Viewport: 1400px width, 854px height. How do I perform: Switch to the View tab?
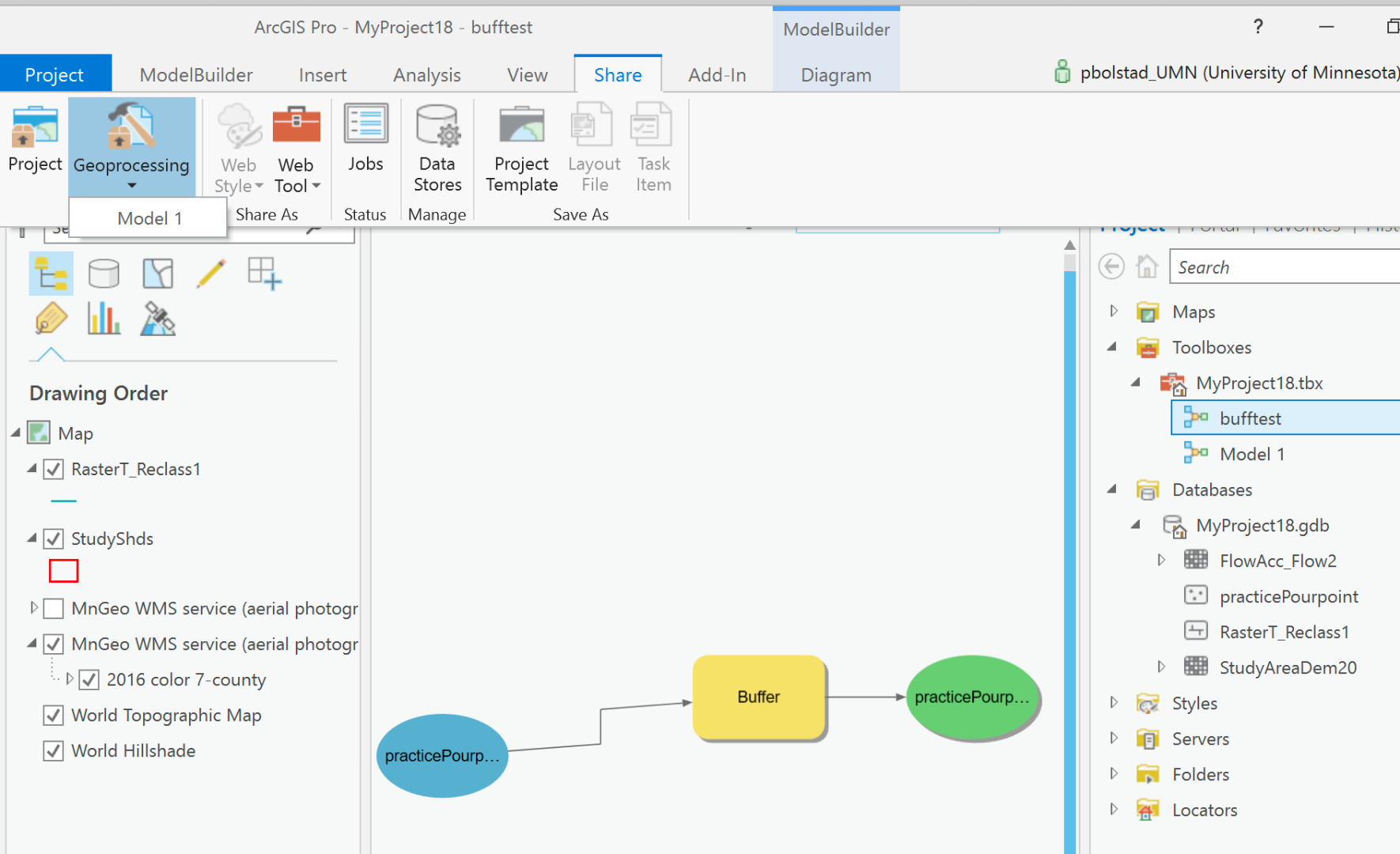pyautogui.click(x=528, y=74)
